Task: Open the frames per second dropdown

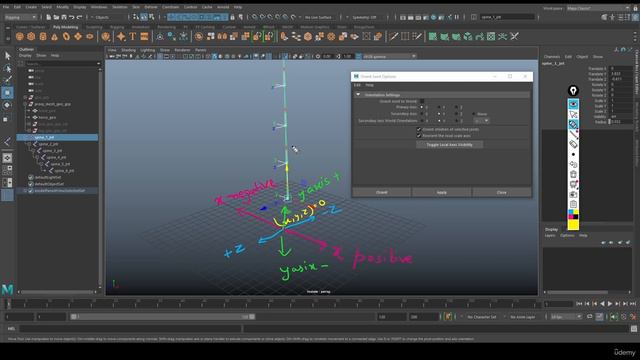Action: [566, 317]
